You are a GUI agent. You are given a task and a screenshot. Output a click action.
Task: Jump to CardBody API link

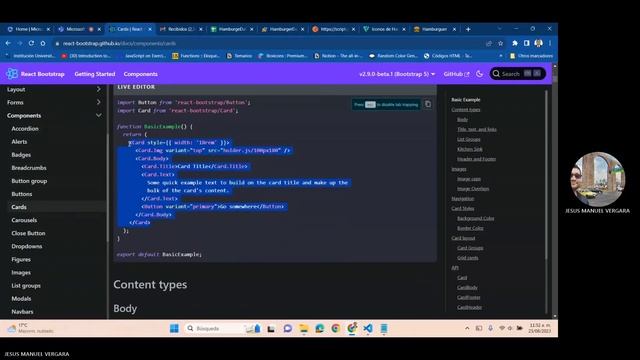pyautogui.click(x=467, y=287)
